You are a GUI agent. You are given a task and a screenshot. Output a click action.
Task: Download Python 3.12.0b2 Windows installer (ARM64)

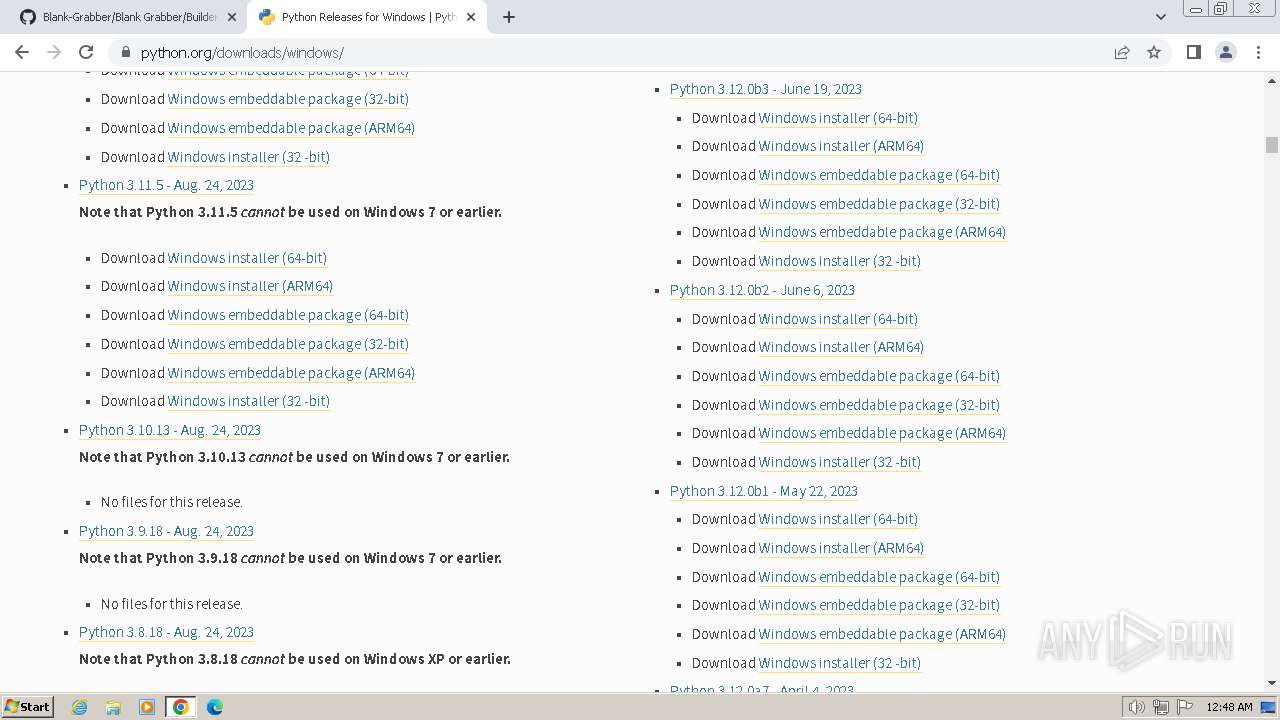841,347
